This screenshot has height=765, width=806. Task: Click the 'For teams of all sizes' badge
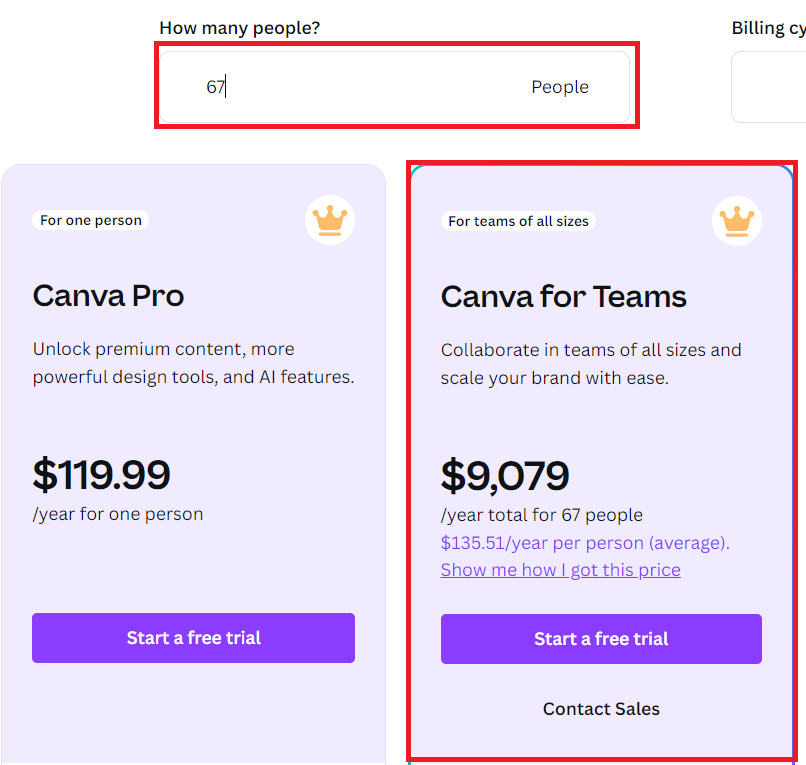click(518, 221)
